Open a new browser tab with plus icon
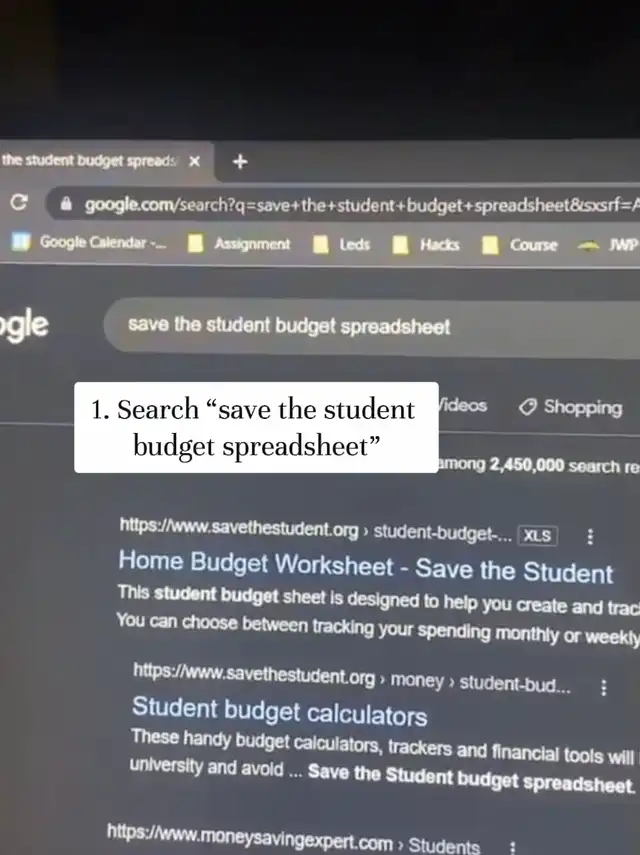Screen dimensions: 640x855 pyautogui.click(x=240, y=161)
